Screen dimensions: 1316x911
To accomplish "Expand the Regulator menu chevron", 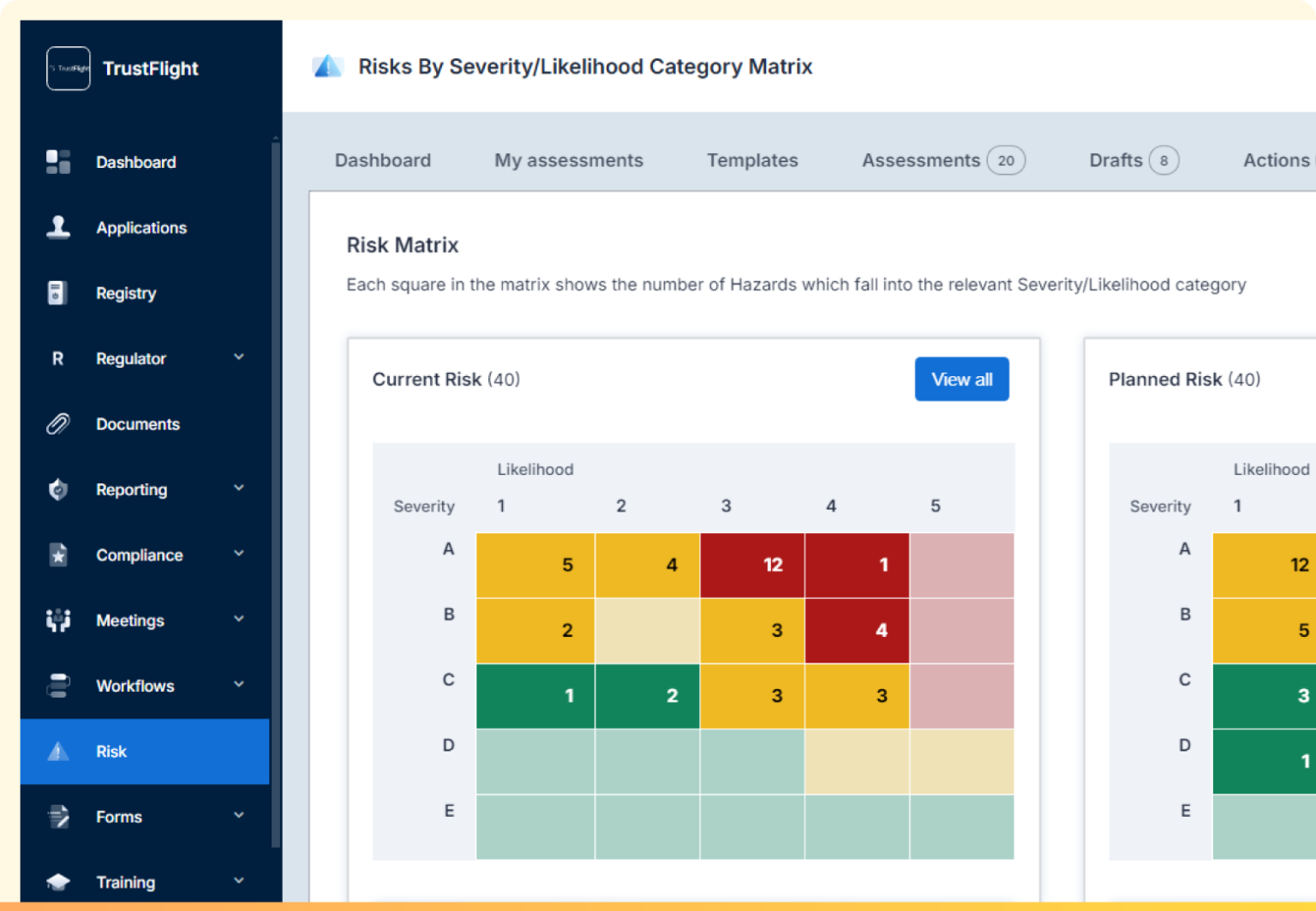I will click(240, 357).
